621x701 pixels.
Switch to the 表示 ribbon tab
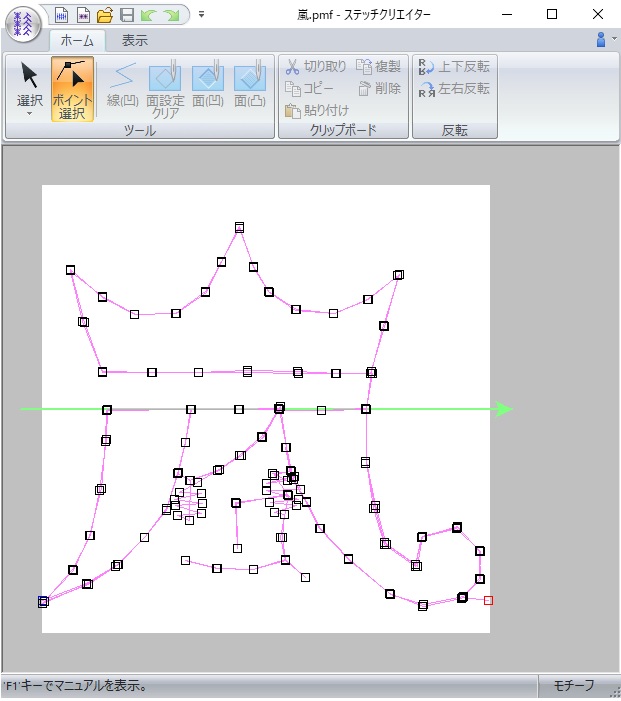pyautogui.click(x=135, y=41)
